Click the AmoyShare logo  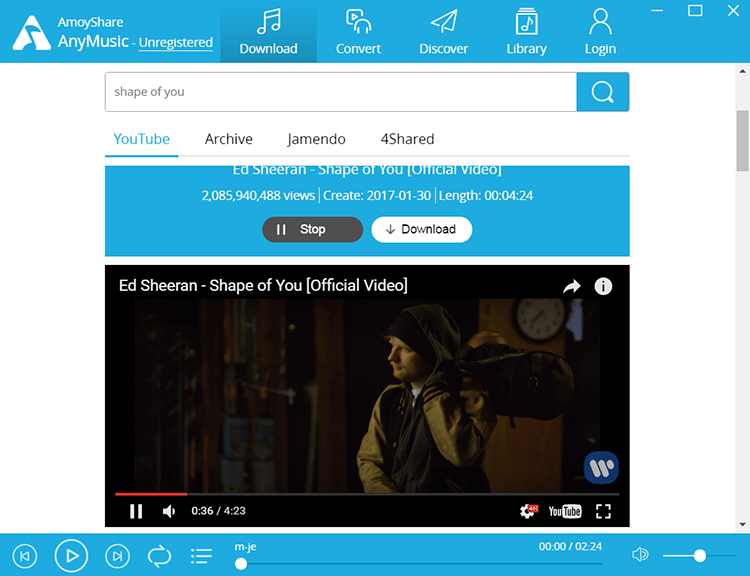32,33
